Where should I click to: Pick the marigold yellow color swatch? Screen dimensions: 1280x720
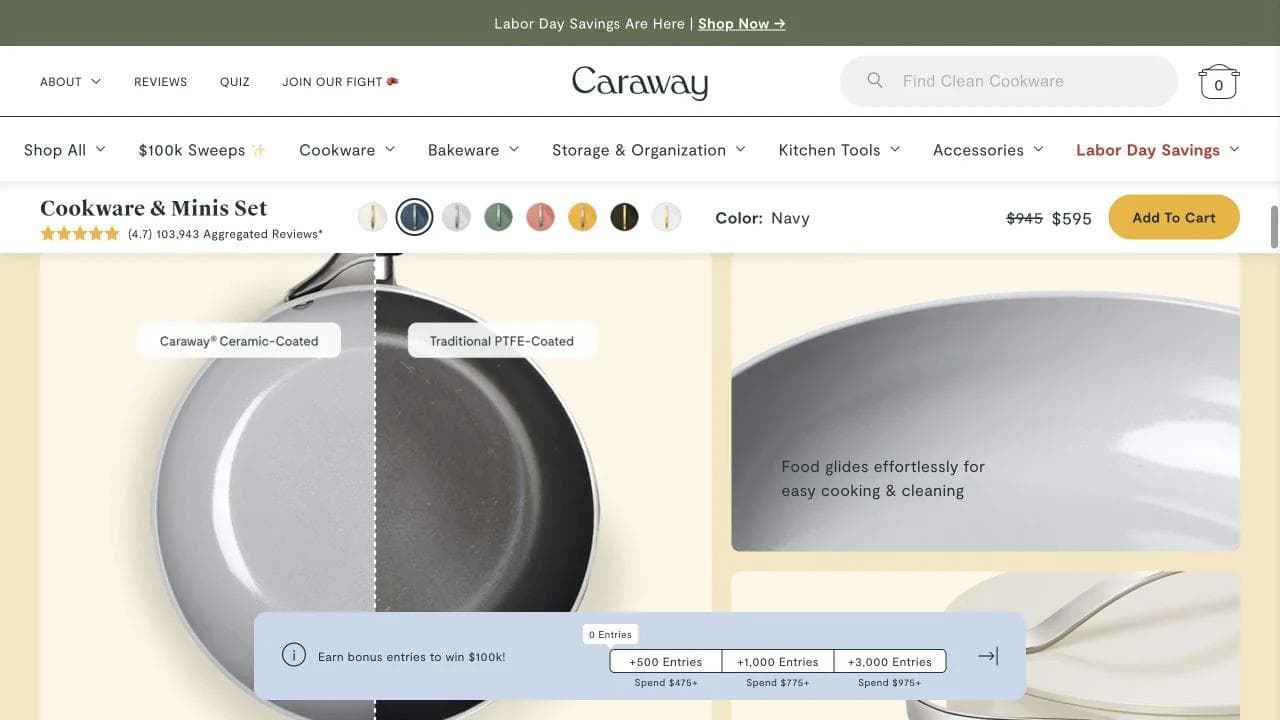[582, 217]
